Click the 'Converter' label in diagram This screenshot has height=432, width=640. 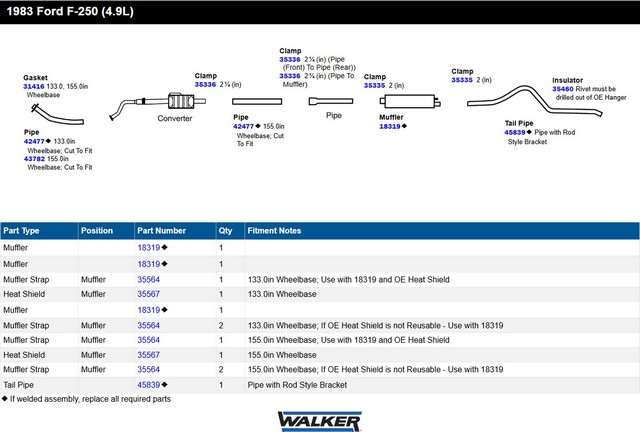(x=175, y=118)
